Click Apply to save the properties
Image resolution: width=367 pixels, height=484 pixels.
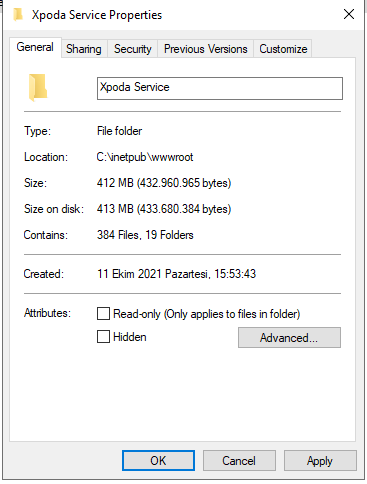point(320,461)
